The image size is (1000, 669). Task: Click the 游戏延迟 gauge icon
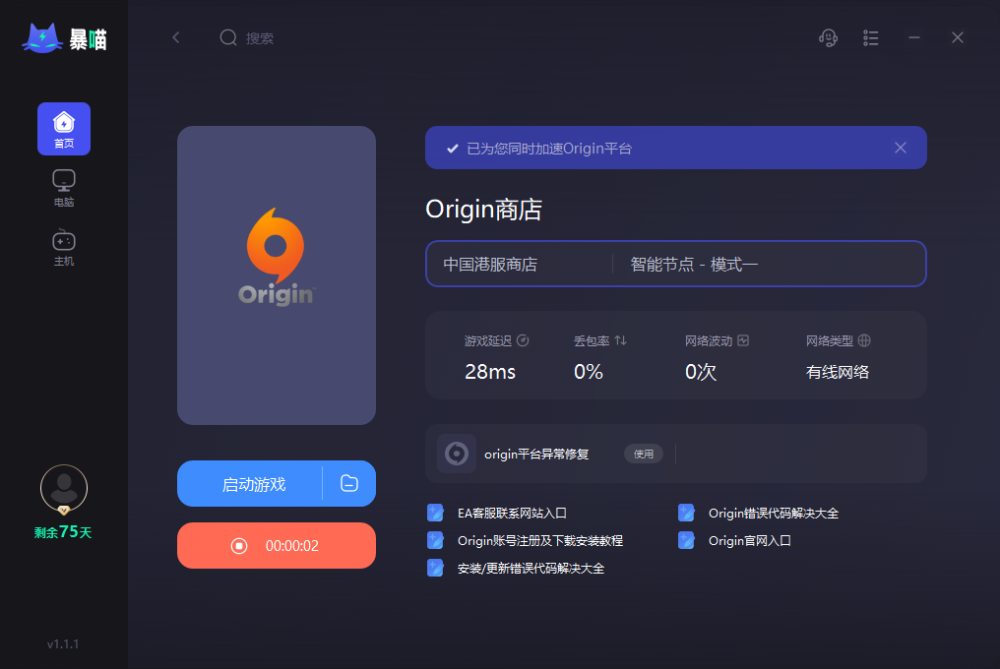(523, 341)
